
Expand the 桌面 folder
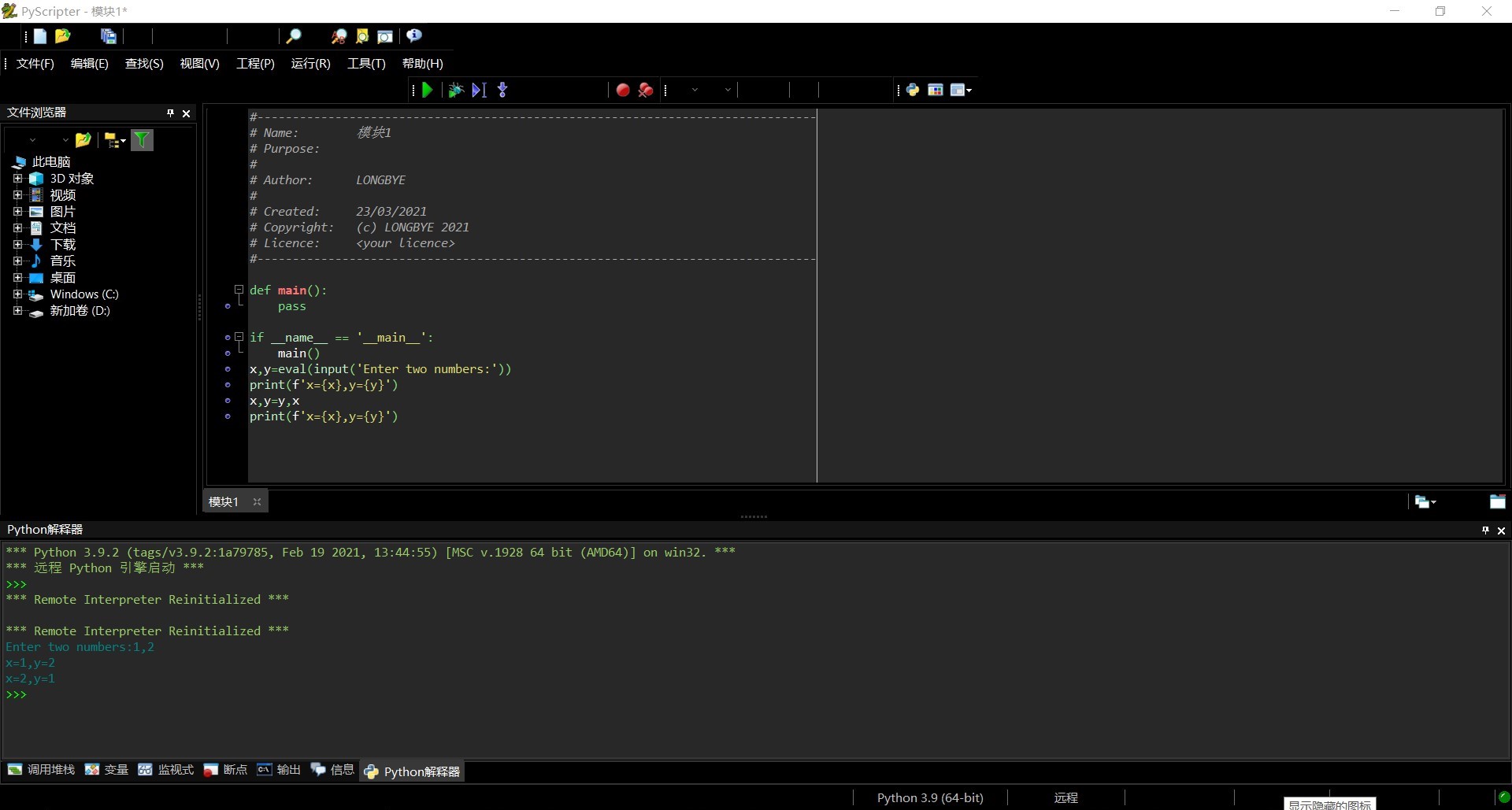coord(18,278)
